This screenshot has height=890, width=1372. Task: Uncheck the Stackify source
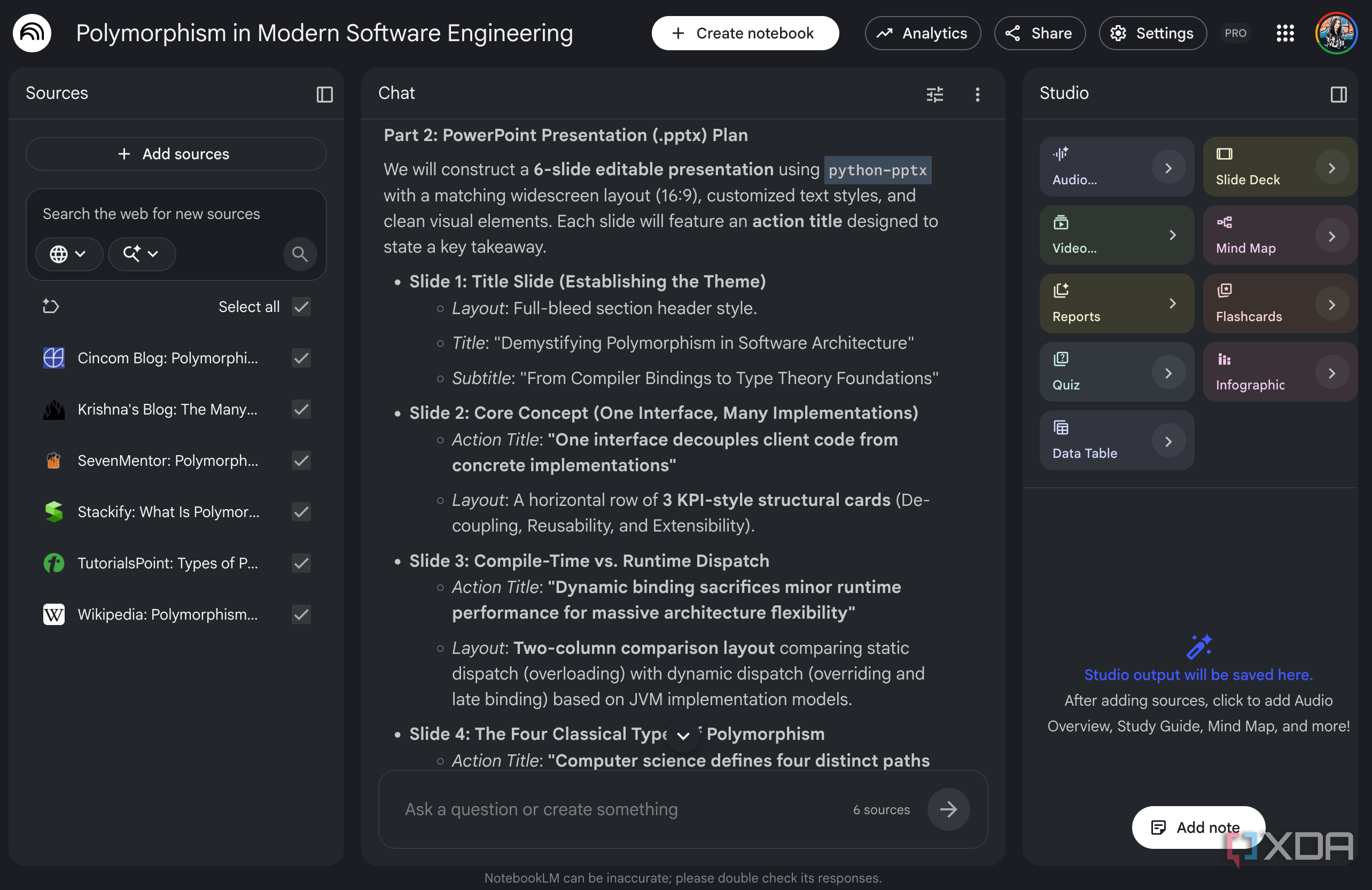301,512
